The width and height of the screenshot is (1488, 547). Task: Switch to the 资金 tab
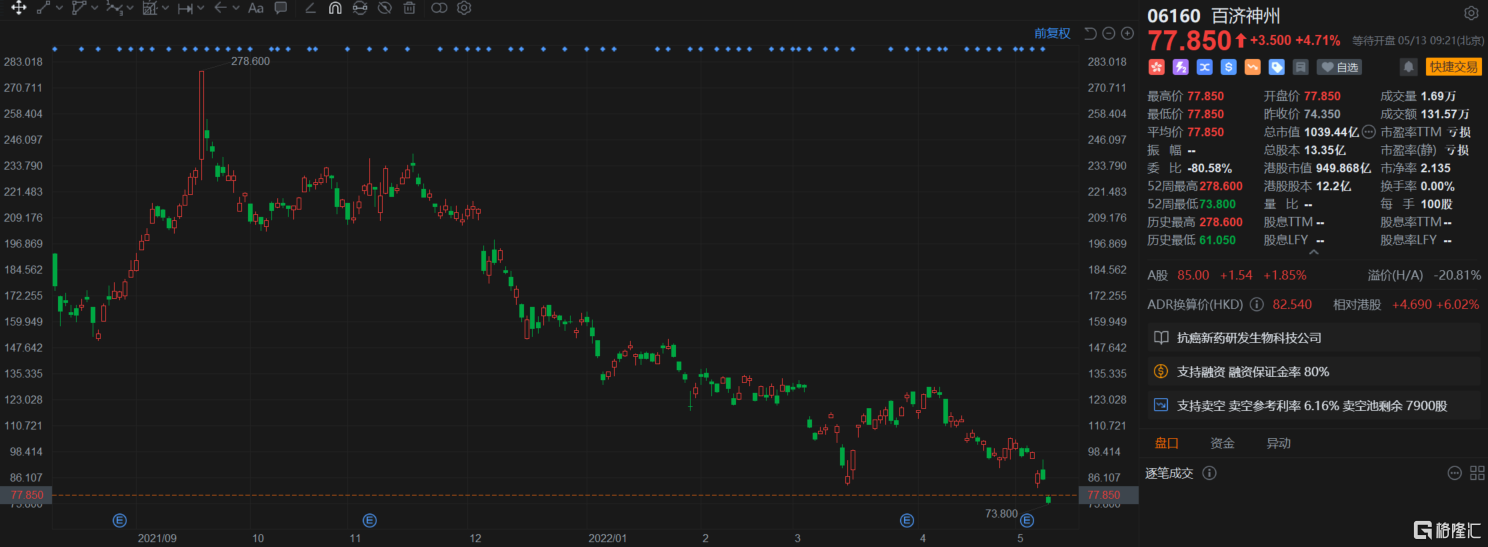(1222, 443)
